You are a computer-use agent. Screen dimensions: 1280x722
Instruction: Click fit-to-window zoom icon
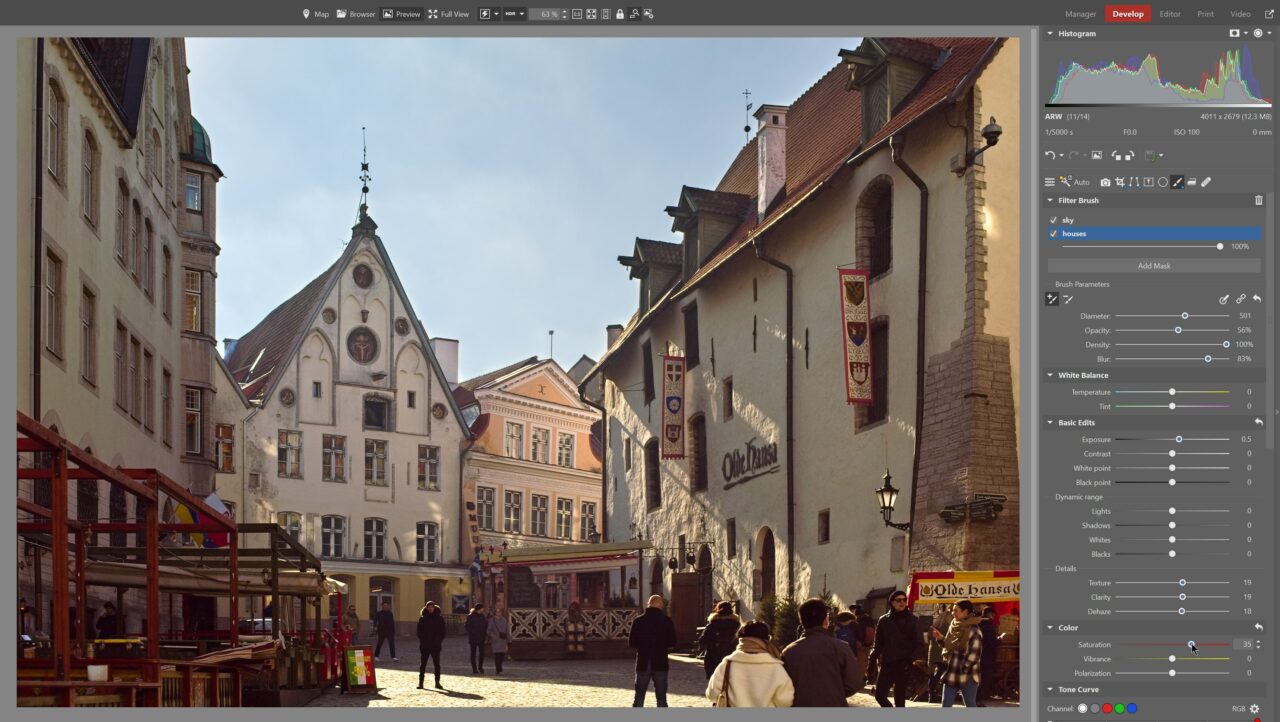coord(591,14)
